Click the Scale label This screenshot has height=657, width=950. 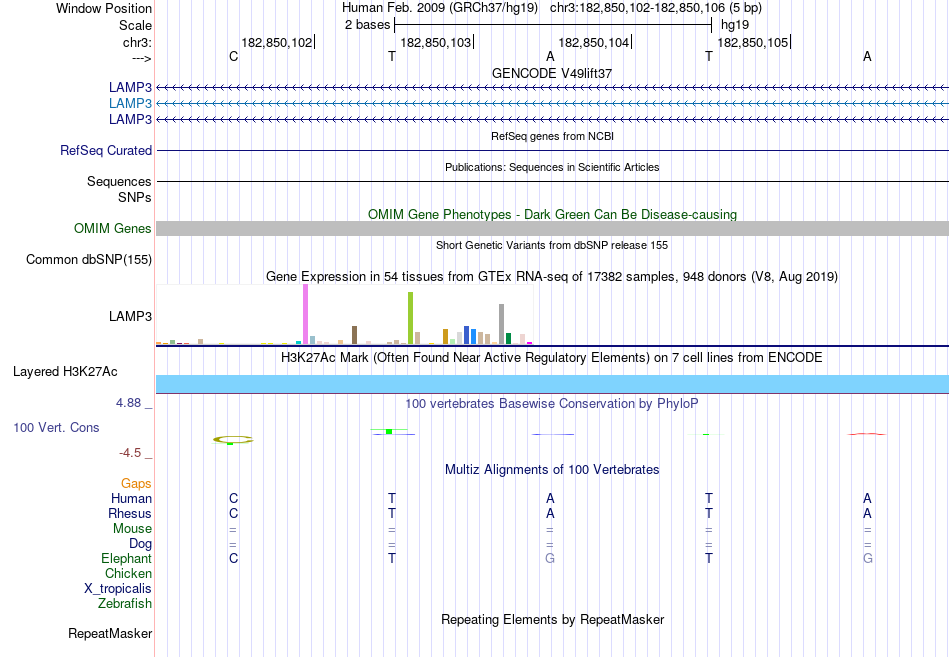135,25
